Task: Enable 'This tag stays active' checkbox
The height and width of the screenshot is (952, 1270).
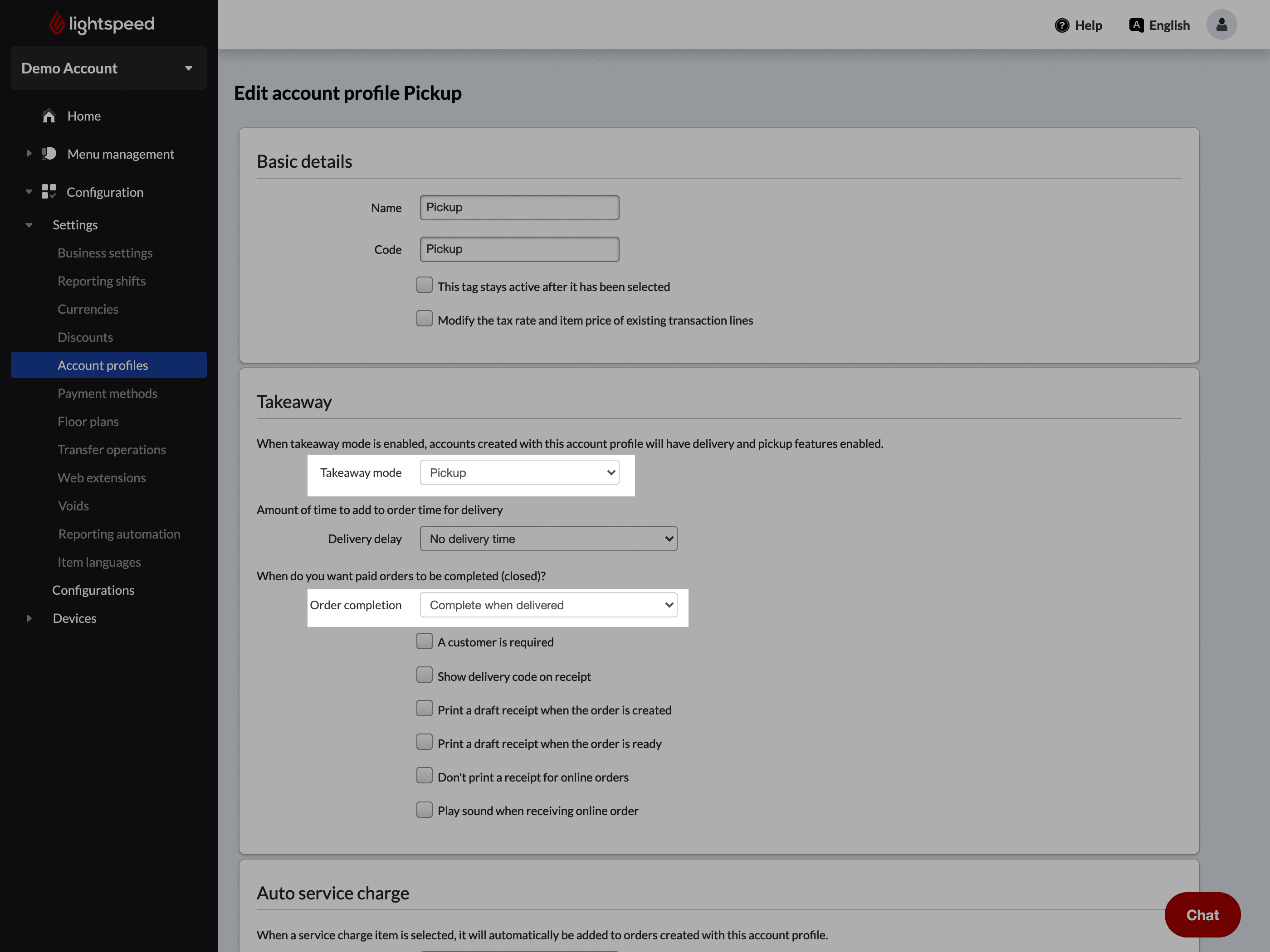Action: pyautogui.click(x=424, y=285)
